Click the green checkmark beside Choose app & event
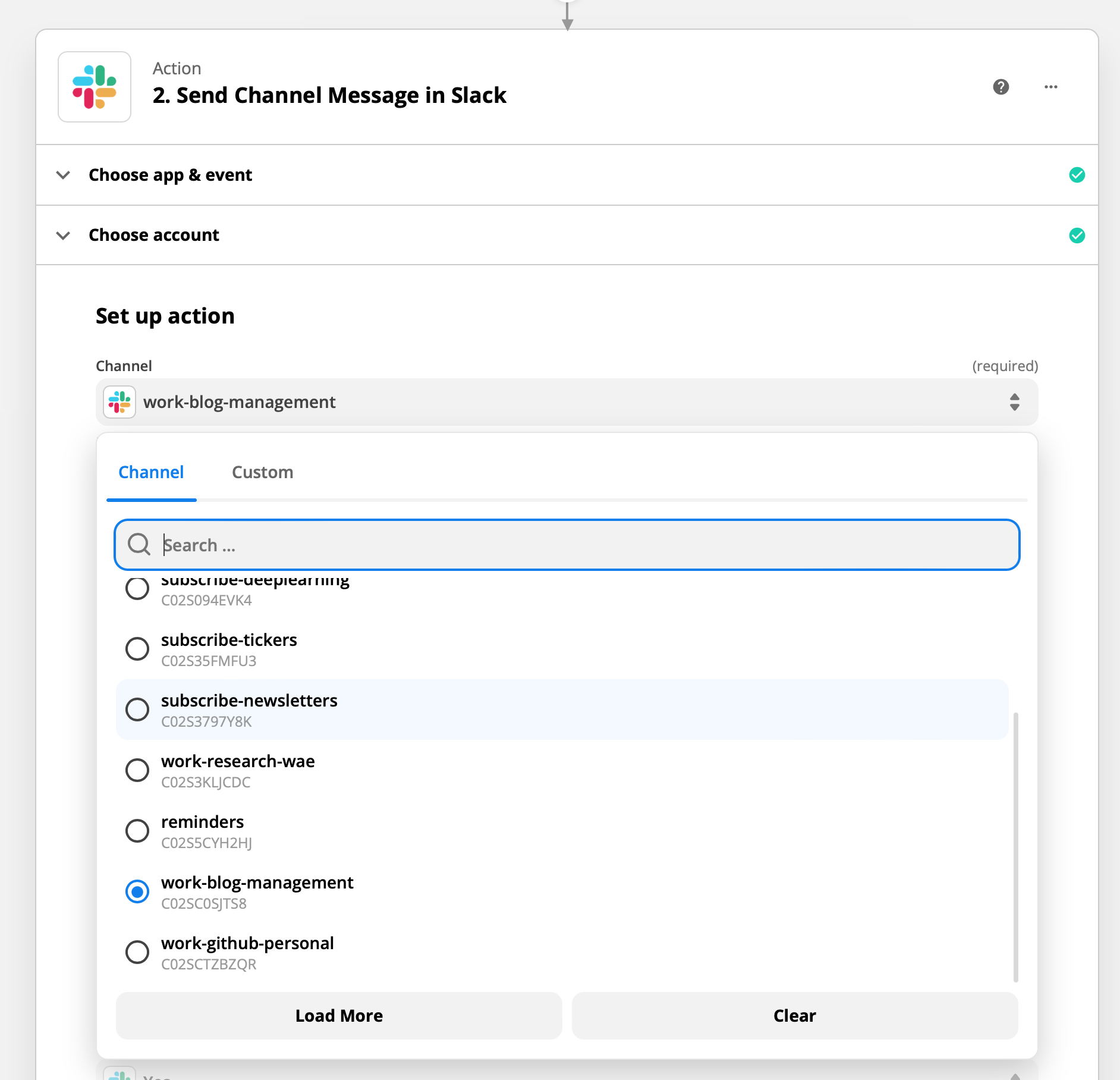The image size is (1120, 1080). (x=1077, y=175)
